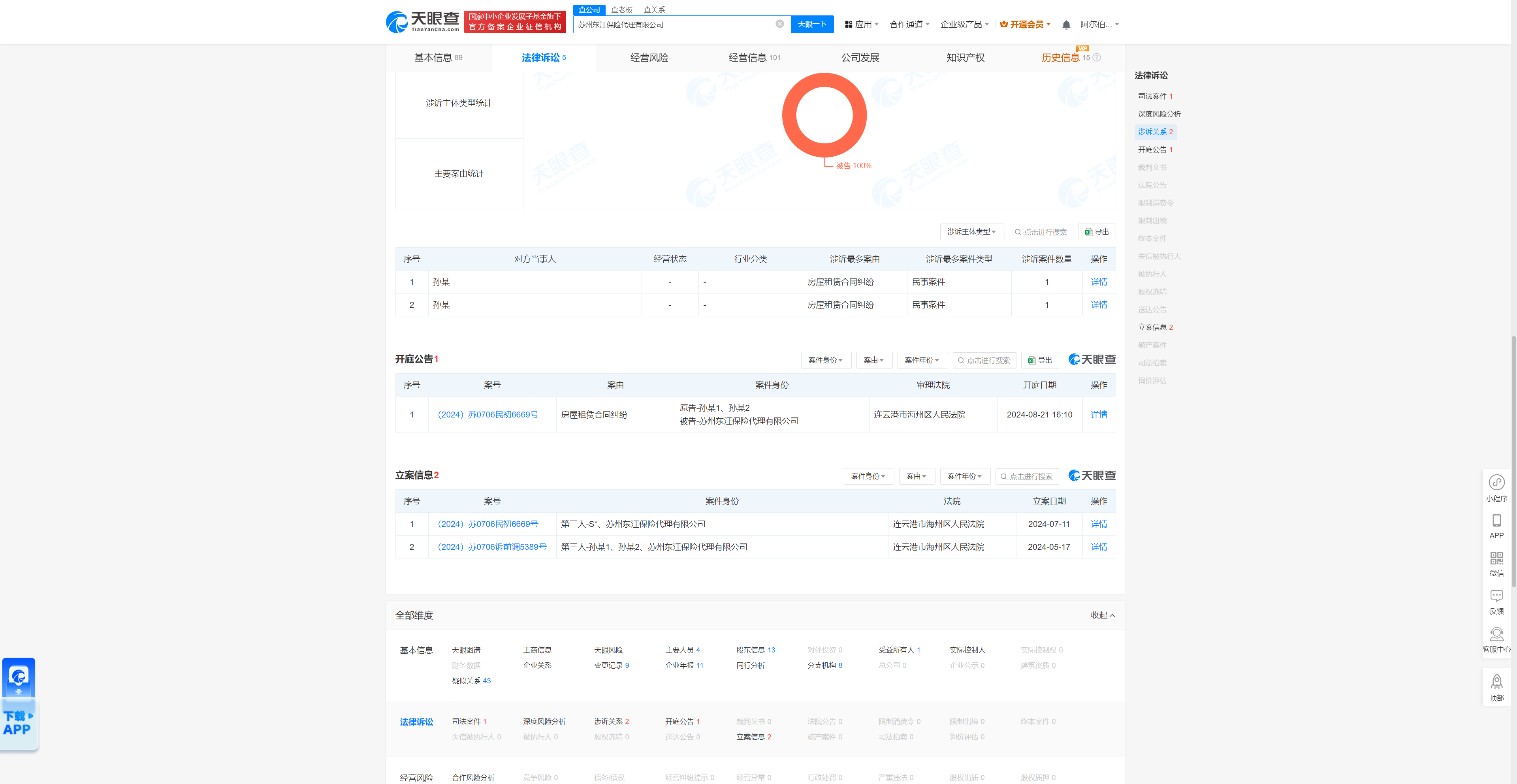Viewport: 1517px width, 784px height.
Task: Open 详情 for the 2024-08-21 hearing row
Action: [x=1098, y=414]
